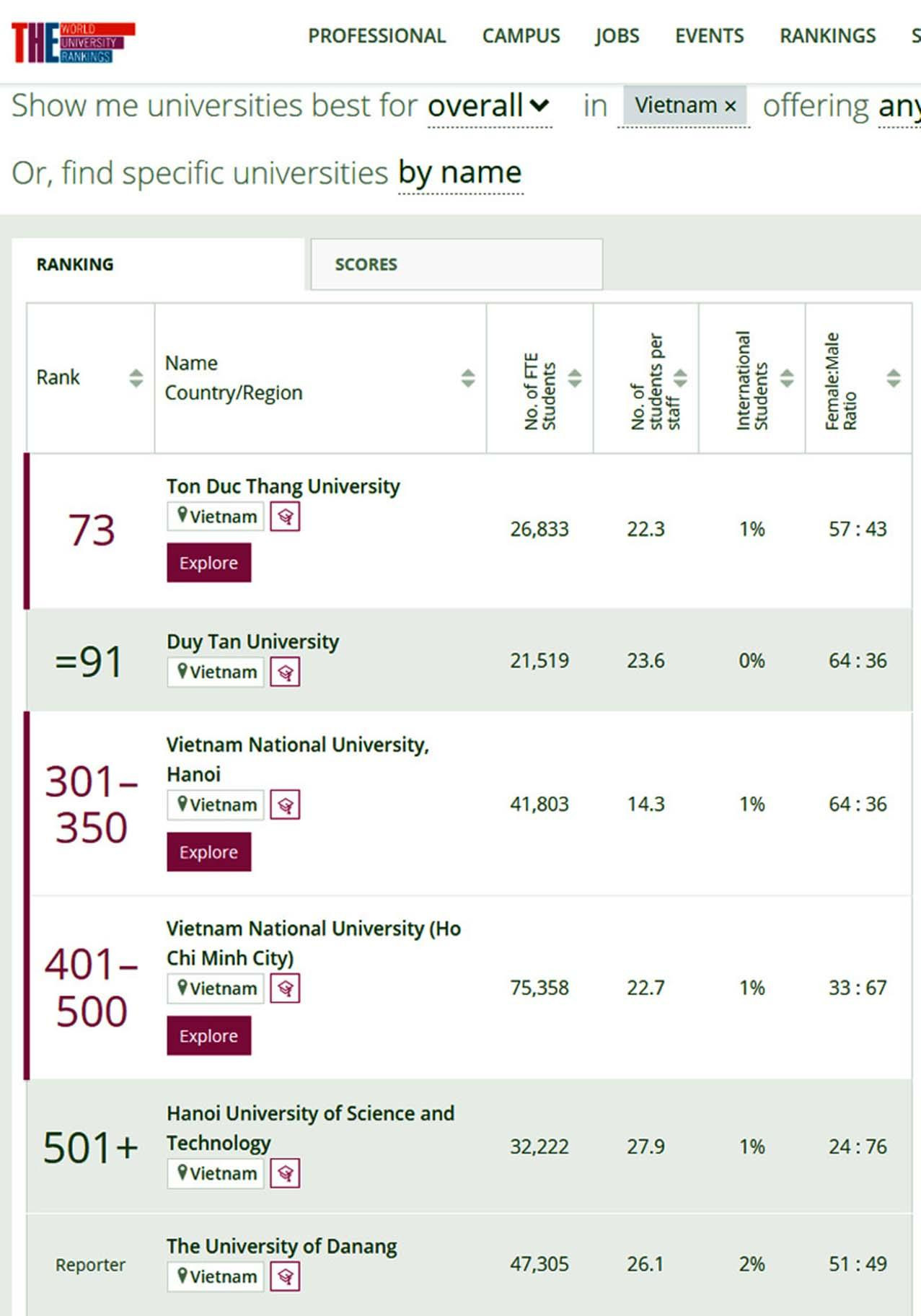Viewport: 921px width, 1316px height.
Task: Click the THE World University Rankings logo
Action: click(x=73, y=42)
